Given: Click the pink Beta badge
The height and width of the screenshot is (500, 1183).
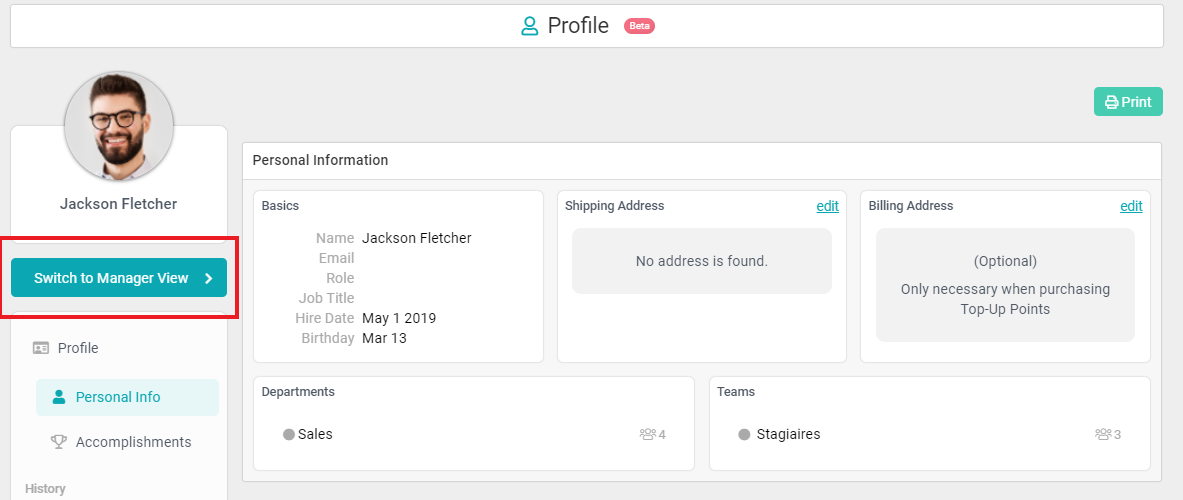Looking at the screenshot, I should coord(639,26).
